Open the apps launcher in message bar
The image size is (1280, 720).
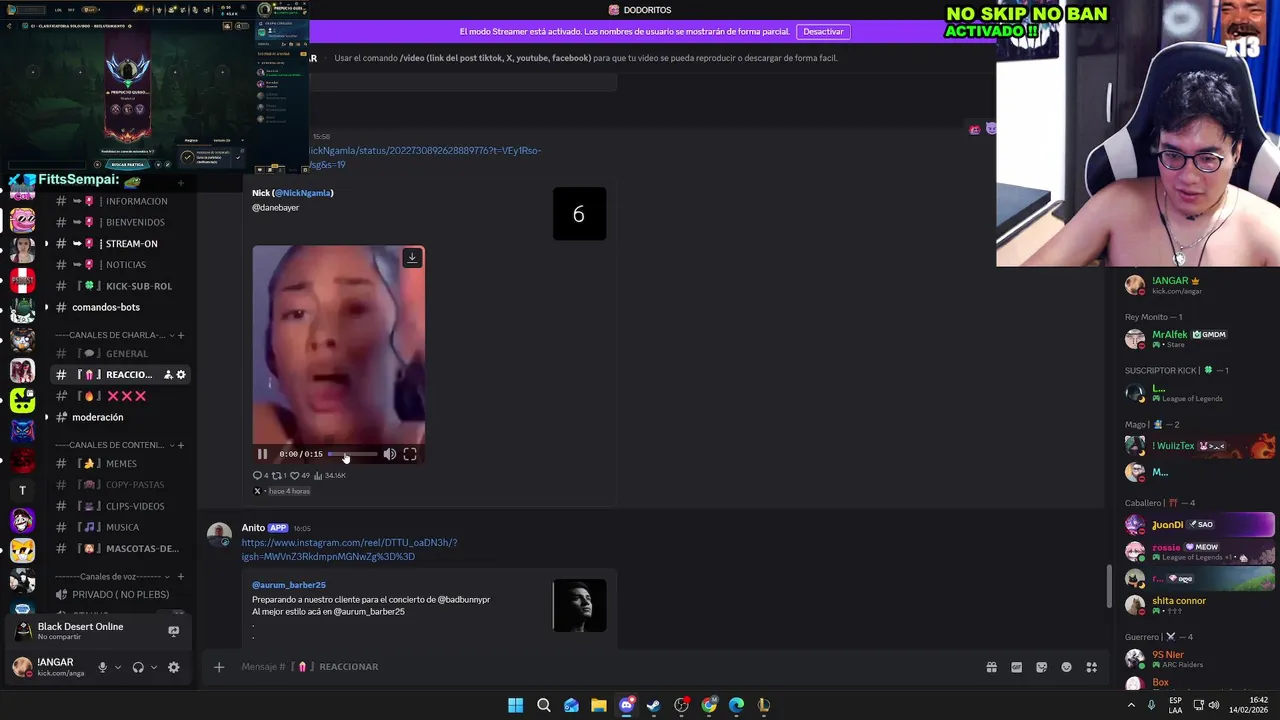[x=1092, y=667]
